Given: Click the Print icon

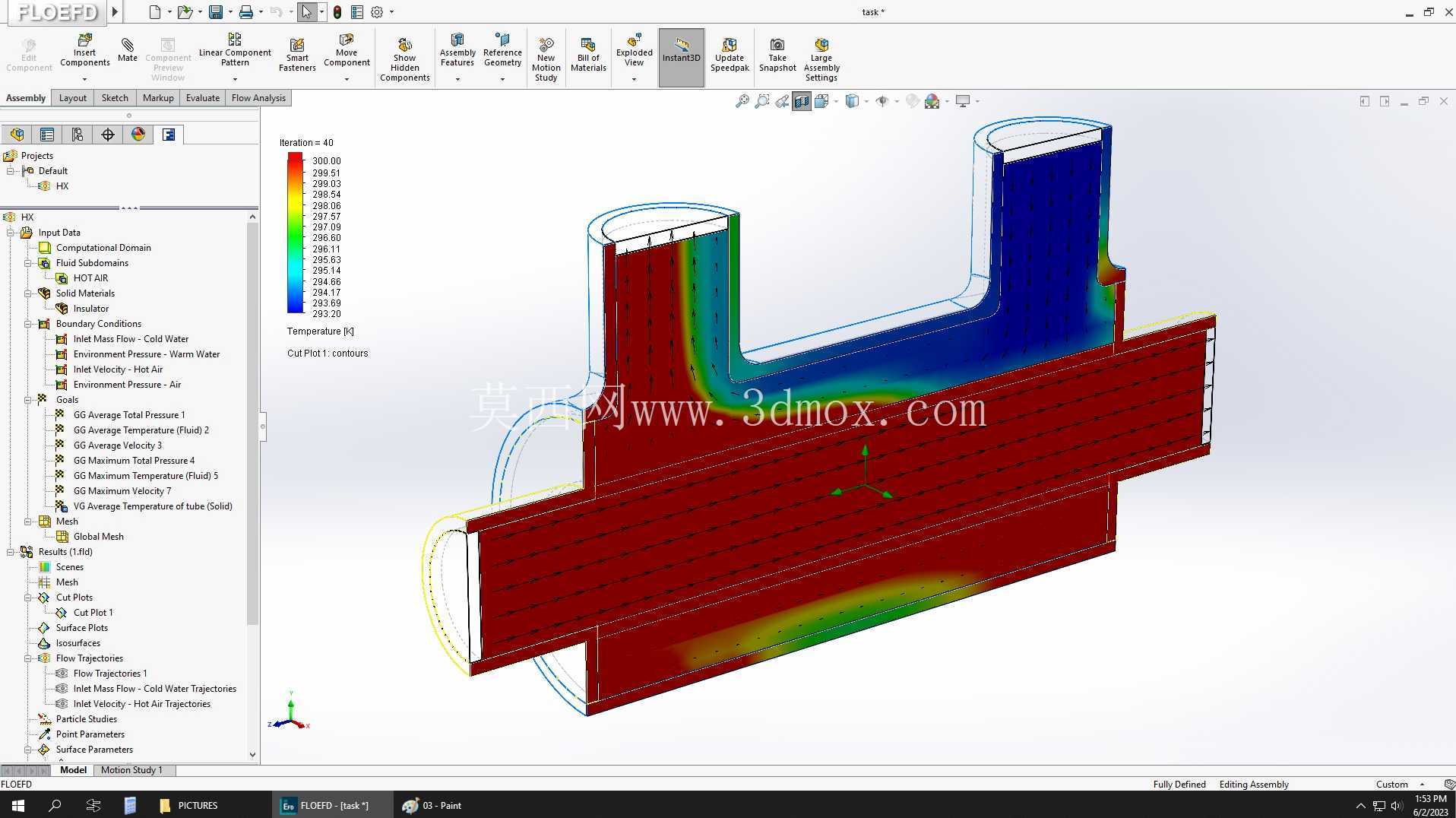Looking at the screenshot, I should click(245, 12).
